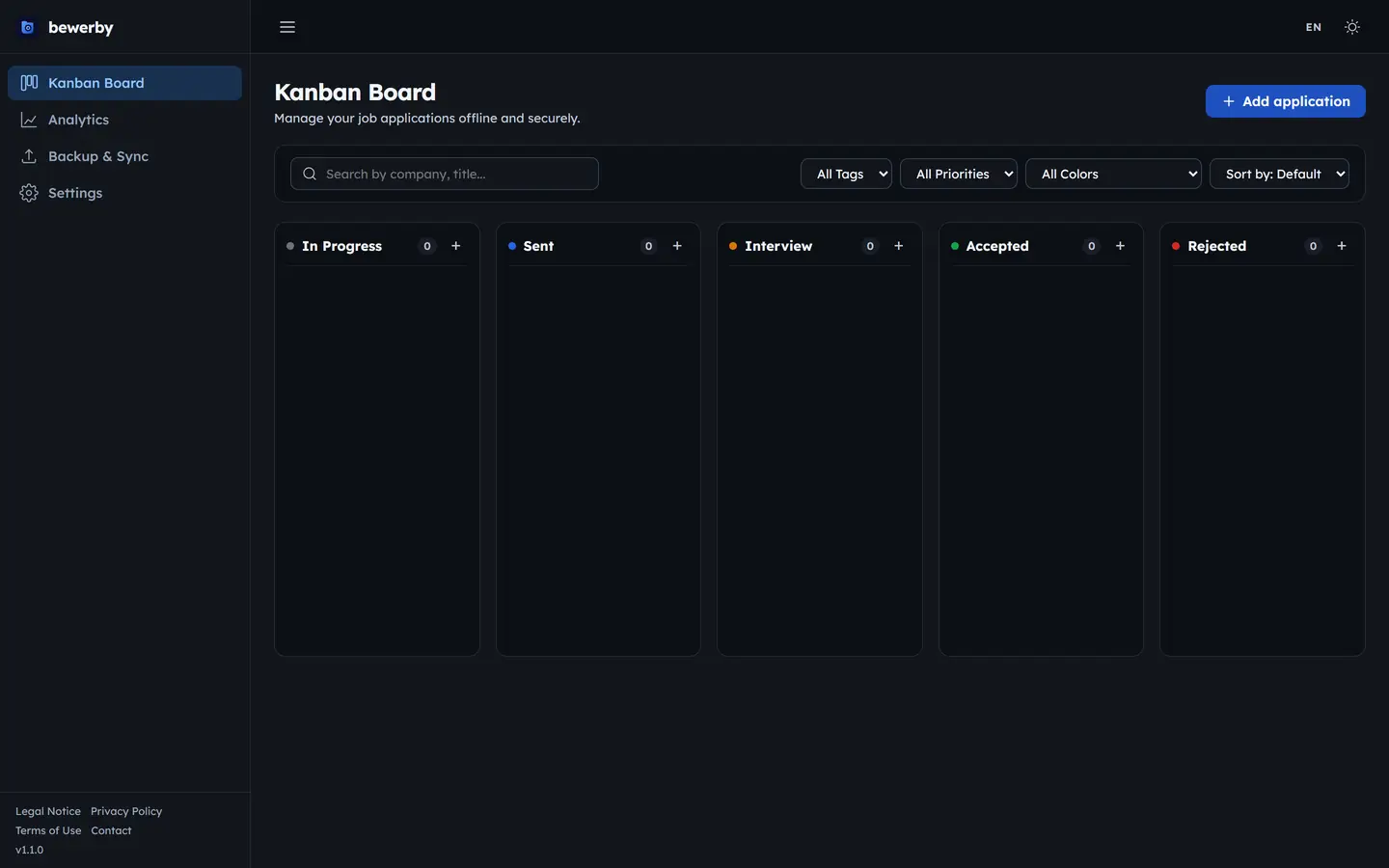Add a card to In Progress column

456,246
